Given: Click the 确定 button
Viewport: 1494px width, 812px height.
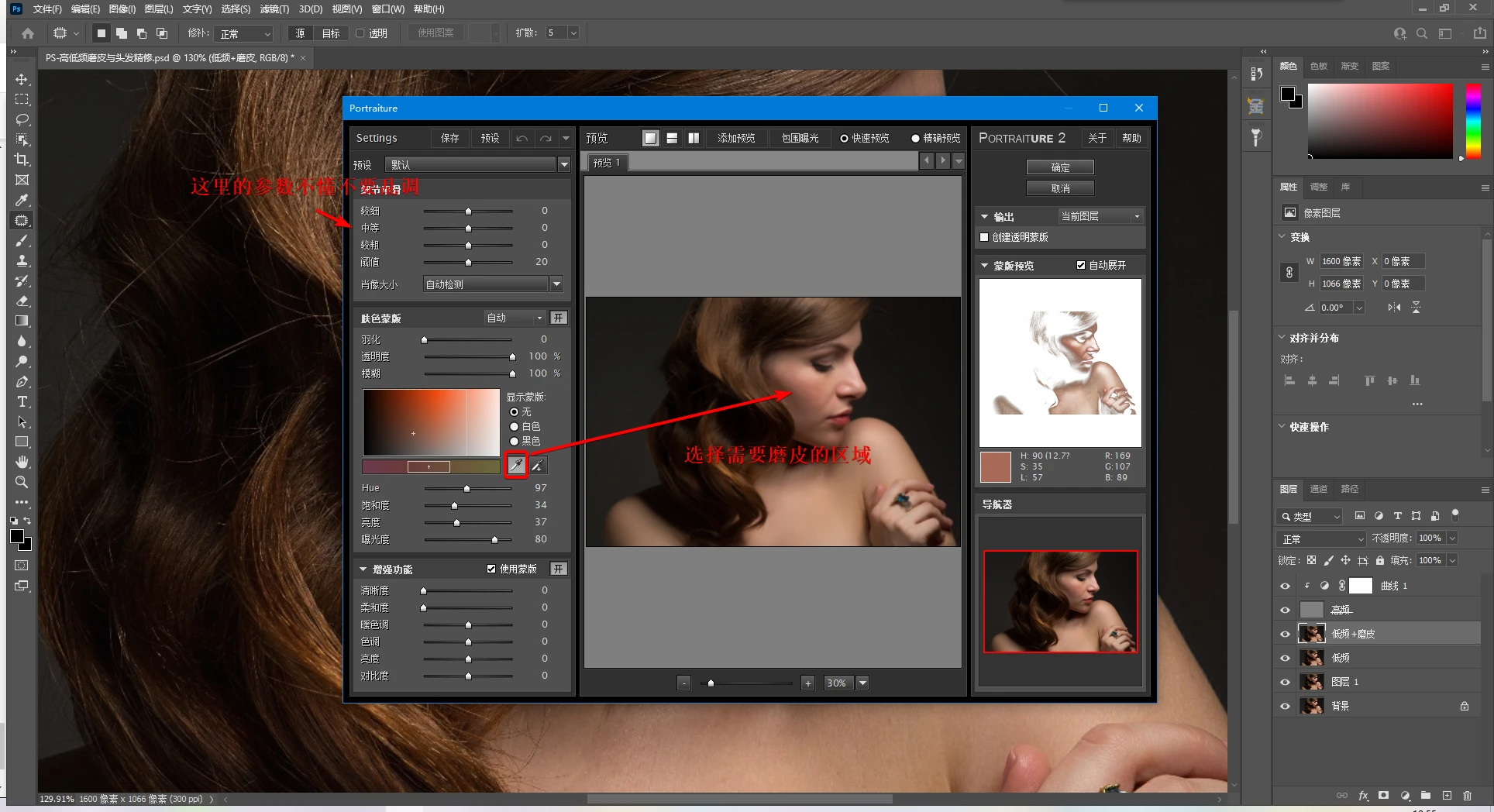Looking at the screenshot, I should (x=1060, y=167).
